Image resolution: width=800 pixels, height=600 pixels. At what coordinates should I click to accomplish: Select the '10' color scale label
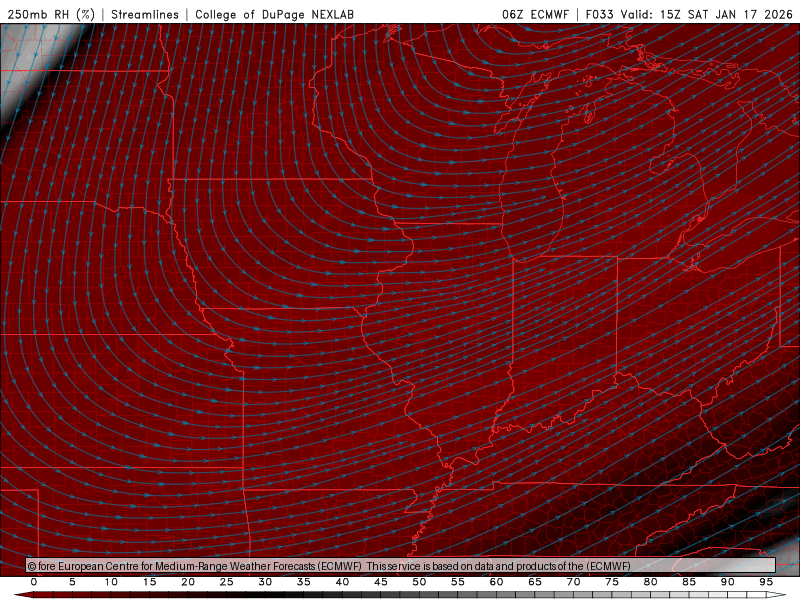tap(111, 582)
